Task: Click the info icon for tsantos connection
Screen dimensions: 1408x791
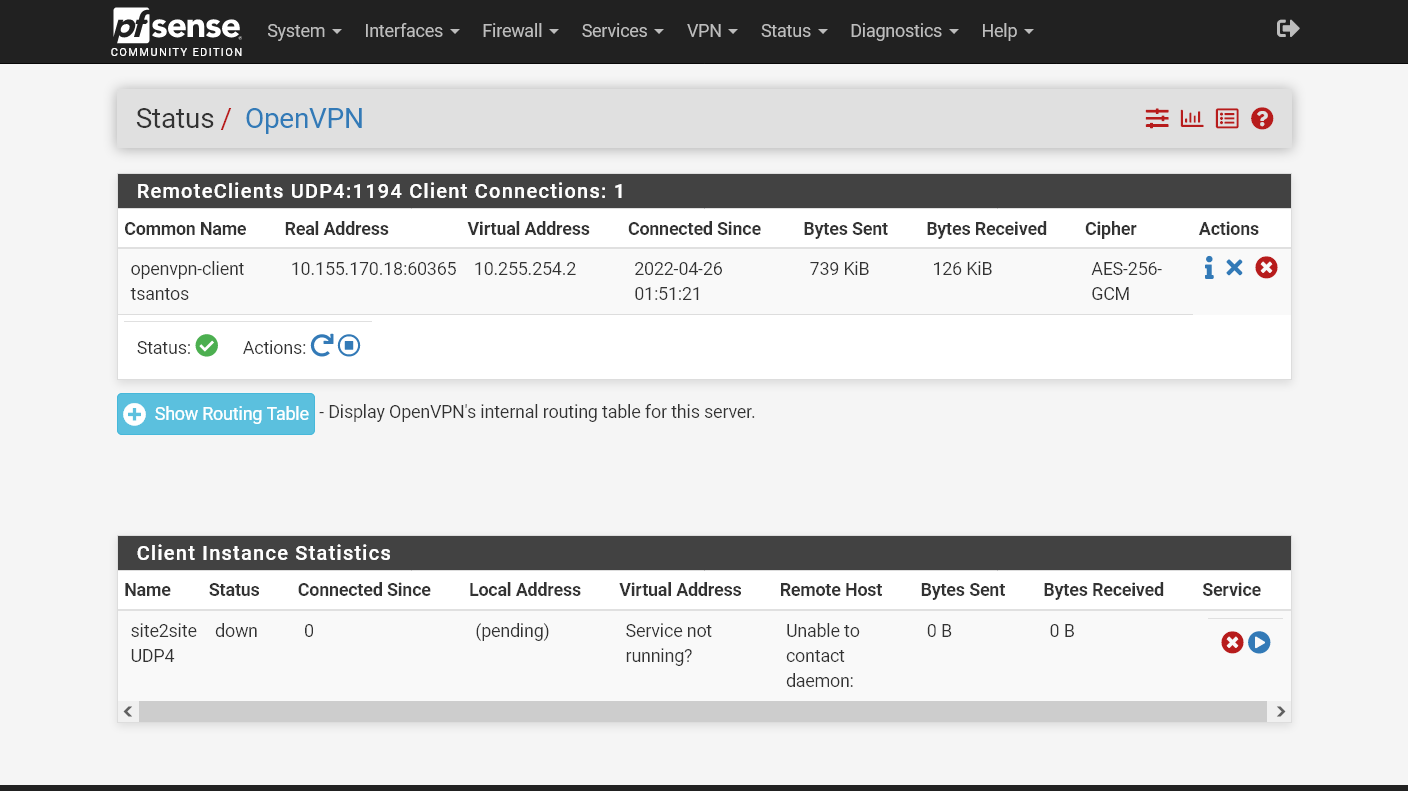Action: (1208, 267)
